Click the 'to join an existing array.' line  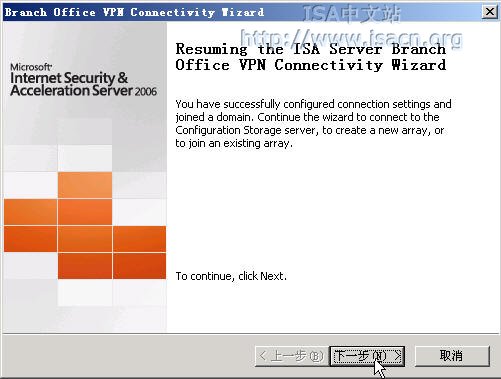(234, 143)
